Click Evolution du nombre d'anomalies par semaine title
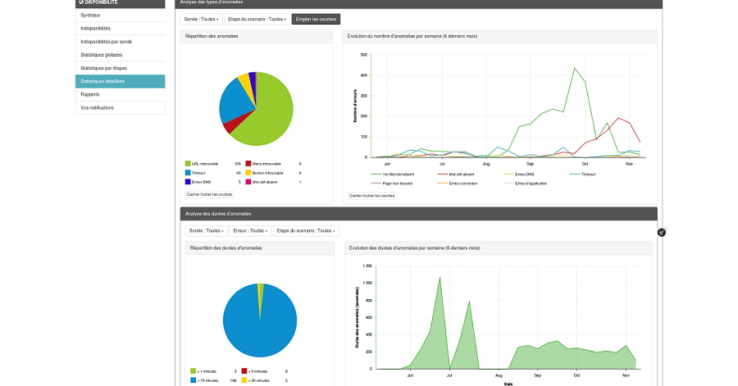The width and height of the screenshot is (738, 386). [412, 36]
